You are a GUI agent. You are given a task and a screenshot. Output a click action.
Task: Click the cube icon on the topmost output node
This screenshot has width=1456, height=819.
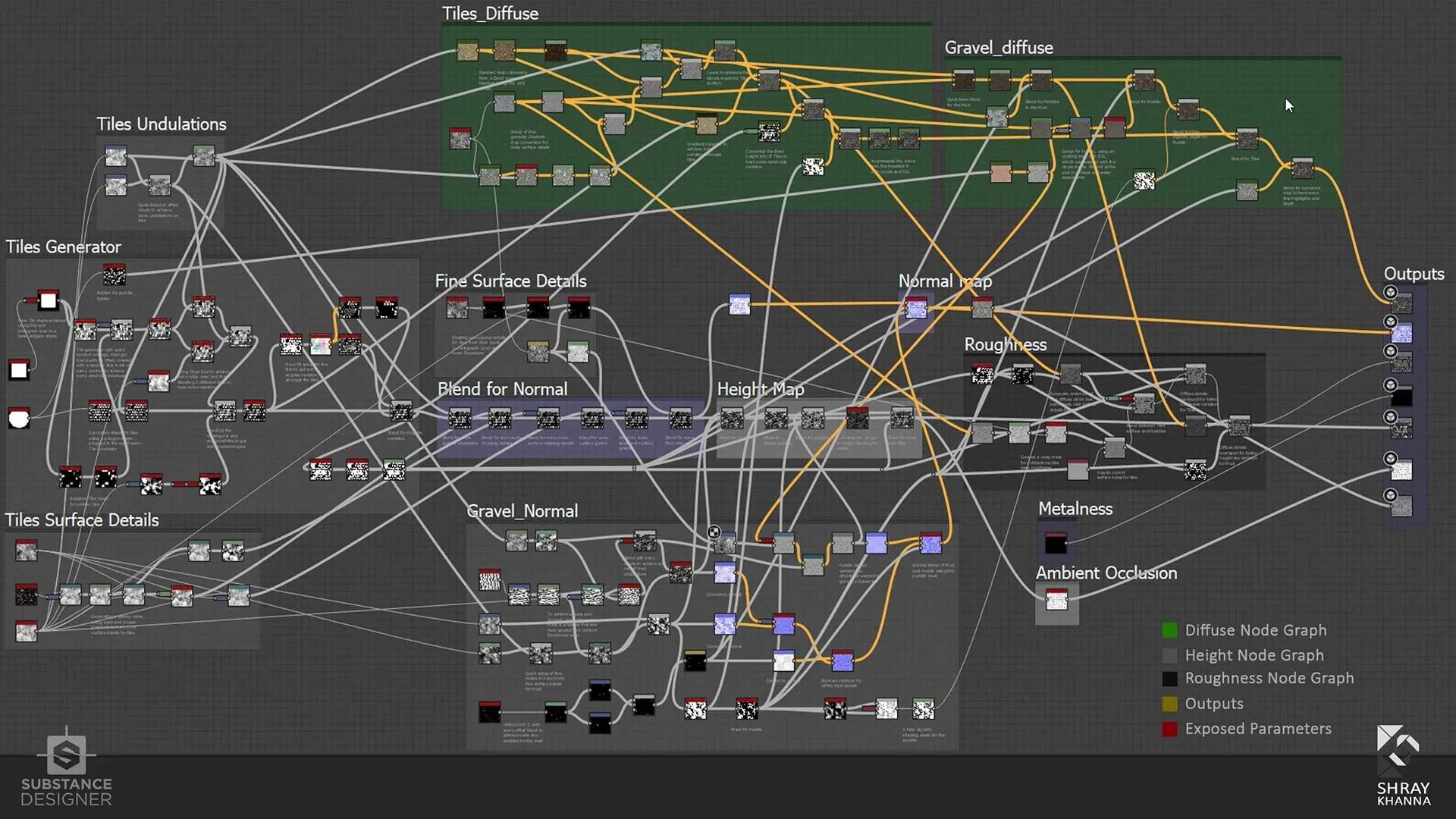[x=1390, y=292]
